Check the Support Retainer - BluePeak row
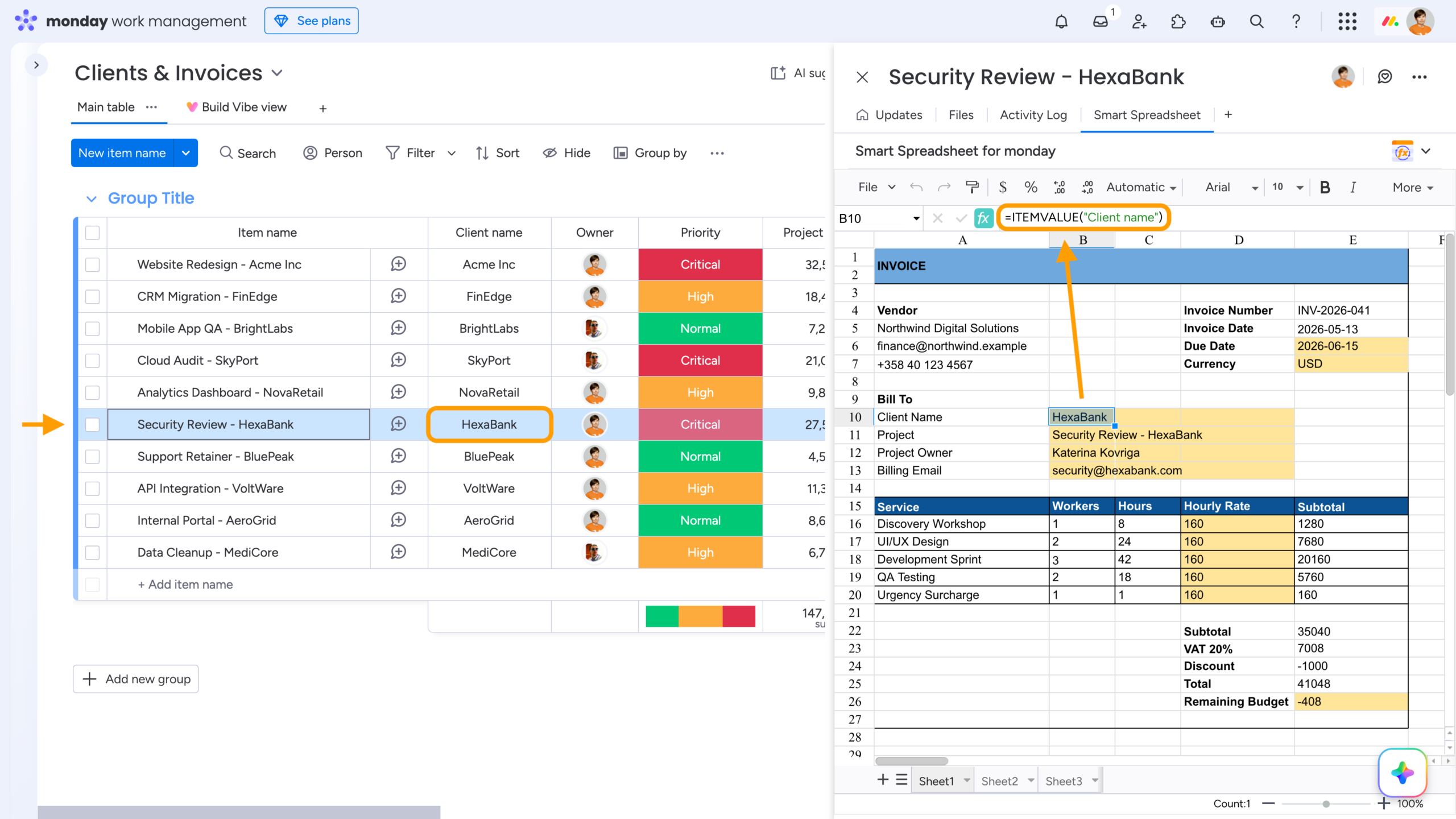 pyautogui.click(x=92, y=457)
